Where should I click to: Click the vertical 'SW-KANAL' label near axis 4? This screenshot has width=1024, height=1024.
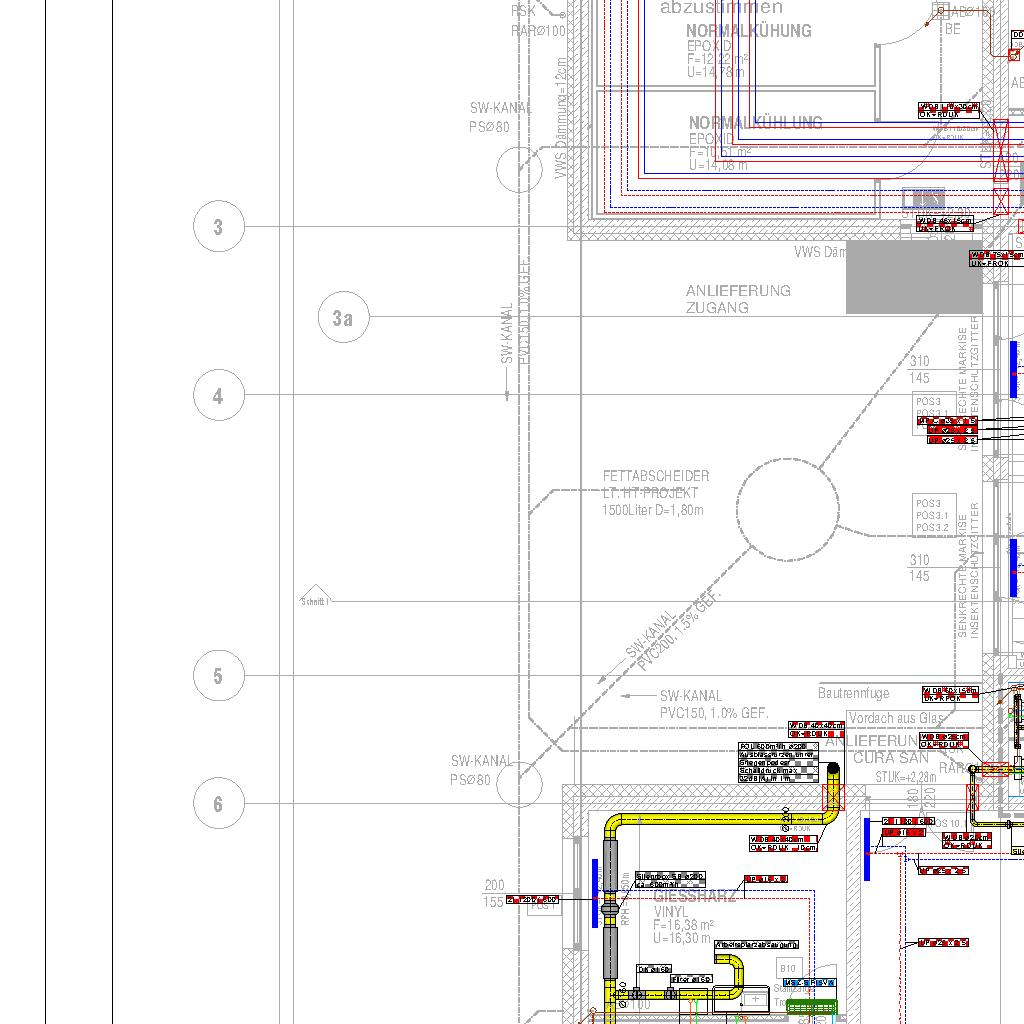(506, 333)
